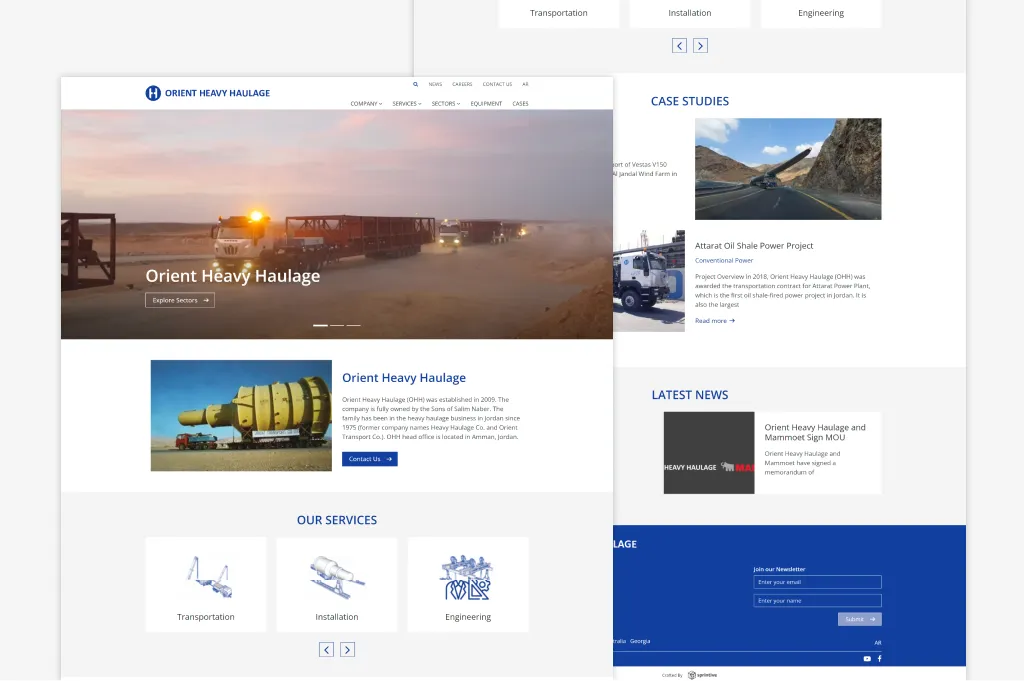
Task: Click the yellow heavy cargo truck photo
Action: [241, 415]
